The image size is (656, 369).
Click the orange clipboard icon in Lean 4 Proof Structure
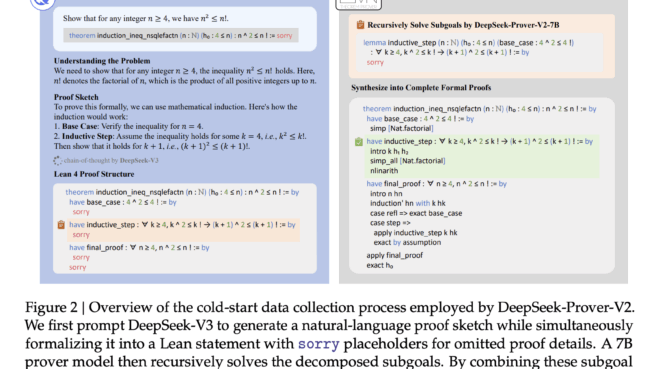(x=61, y=225)
